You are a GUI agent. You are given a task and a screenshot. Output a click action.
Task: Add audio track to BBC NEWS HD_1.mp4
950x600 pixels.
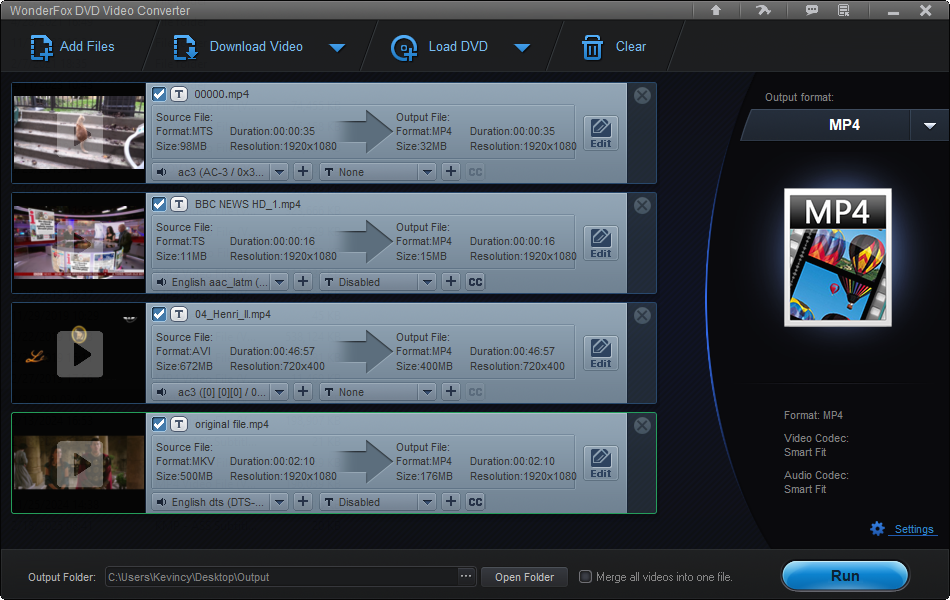coord(303,282)
